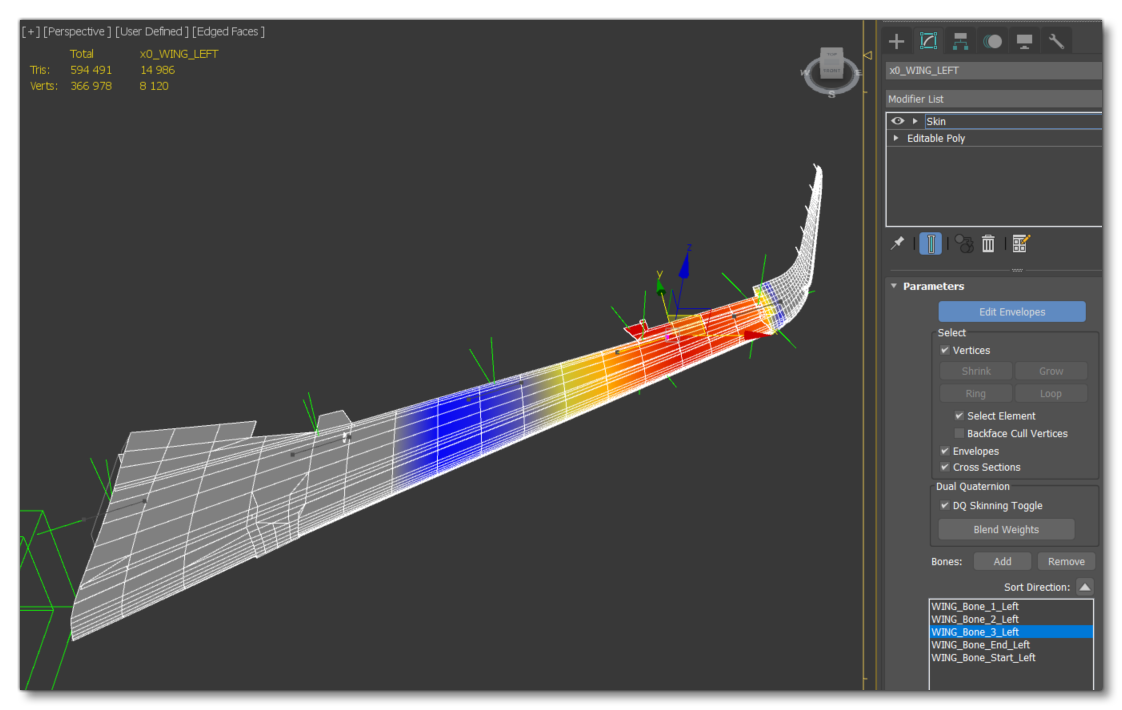Switch to the Hierarchy panel tab

tap(960, 41)
